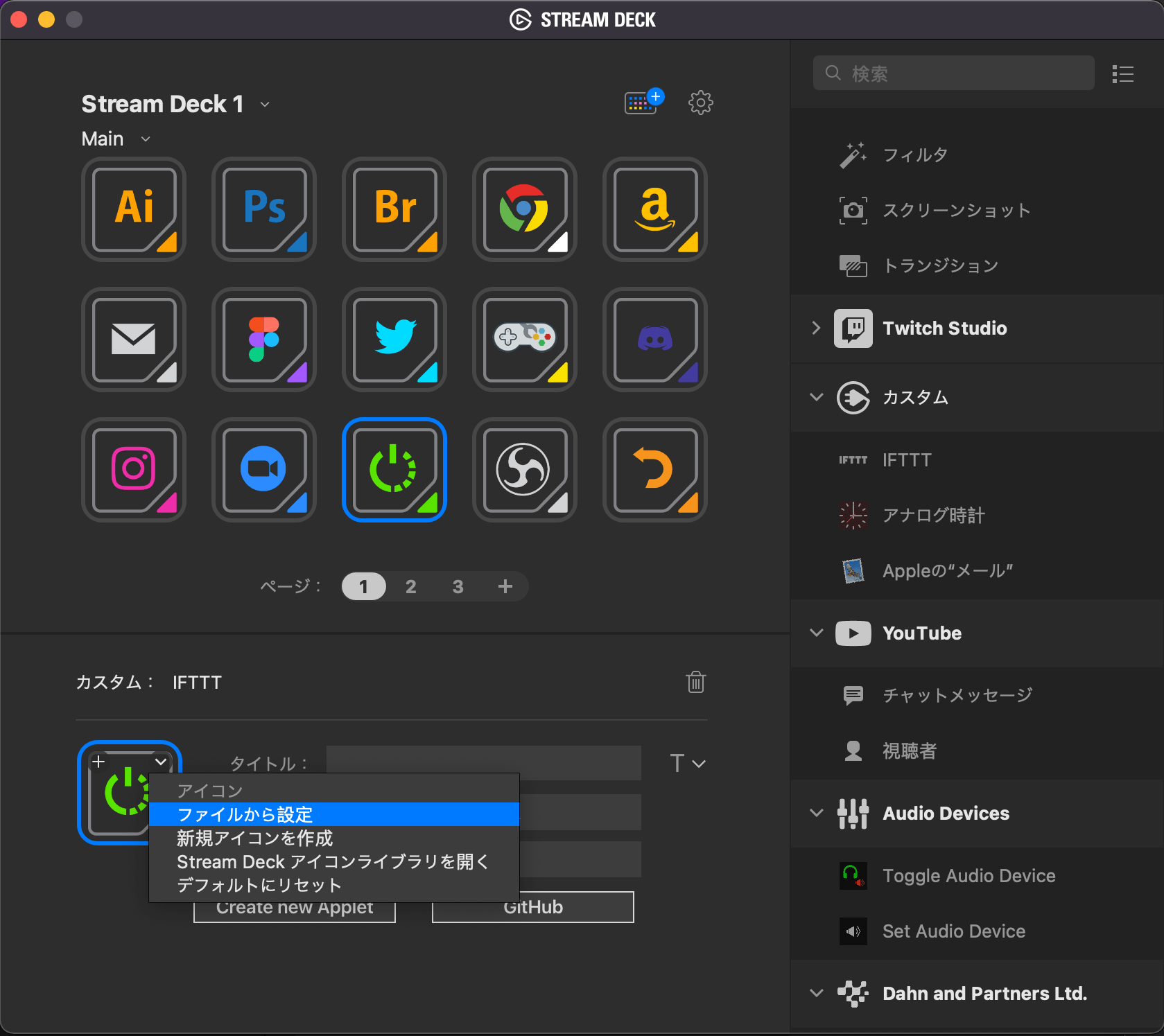
Task: Select the Instagram key
Action: tap(134, 470)
